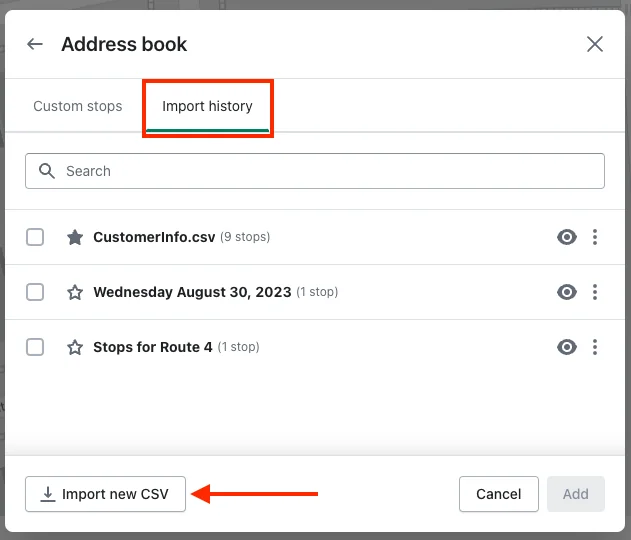The image size is (631, 540).
Task: Go back using the left arrow icon
Action: point(35,44)
